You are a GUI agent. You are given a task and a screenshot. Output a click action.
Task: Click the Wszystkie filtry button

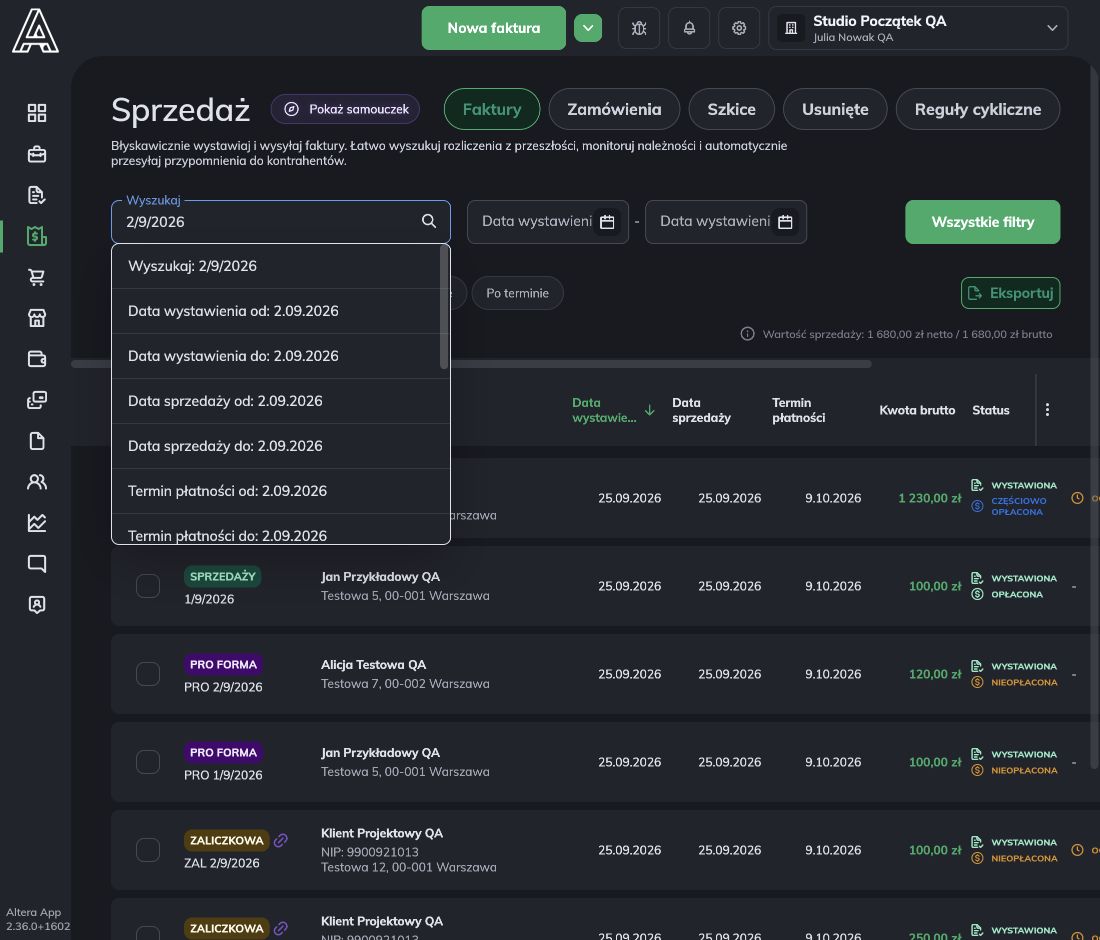[x=982, y=222]
